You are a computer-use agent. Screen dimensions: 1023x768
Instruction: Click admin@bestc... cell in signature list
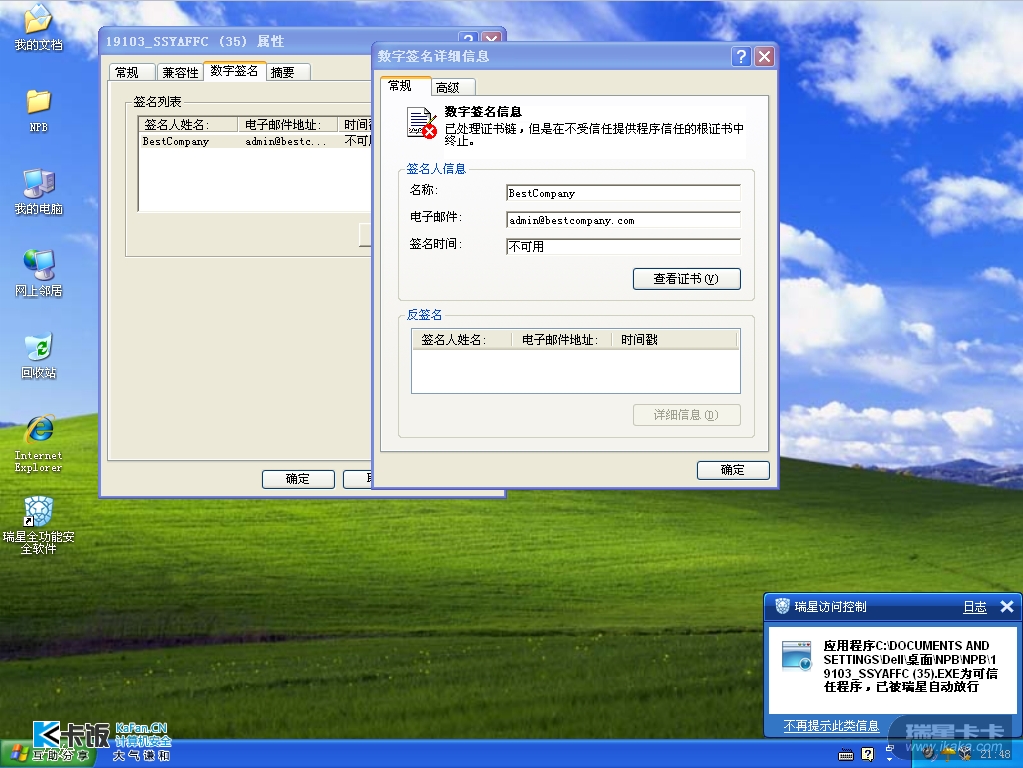tap(286, 141)
